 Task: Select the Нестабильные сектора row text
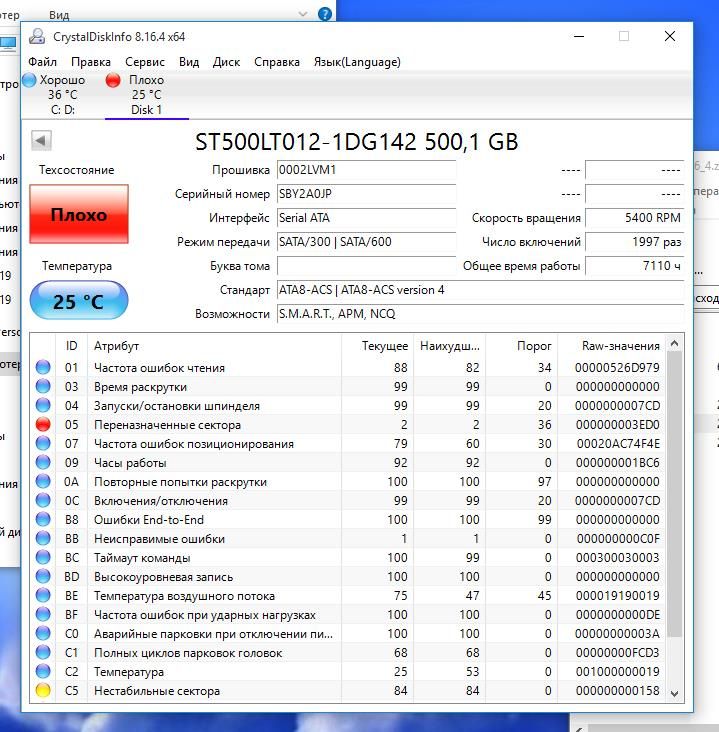tap(157, 691)
